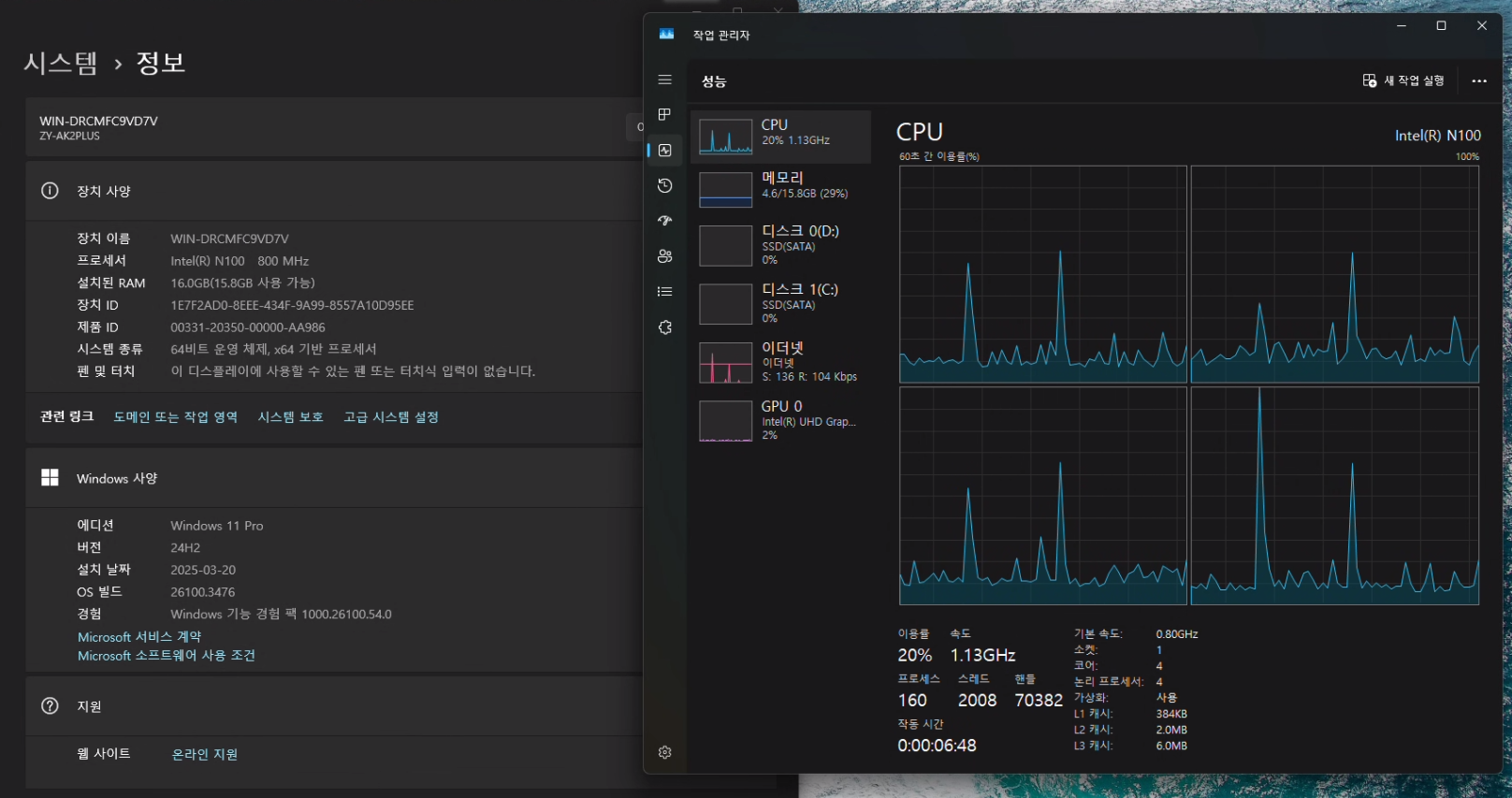Select 디스크 1(C:) performance item
The image size is (1512, 798).
(780, 303)
